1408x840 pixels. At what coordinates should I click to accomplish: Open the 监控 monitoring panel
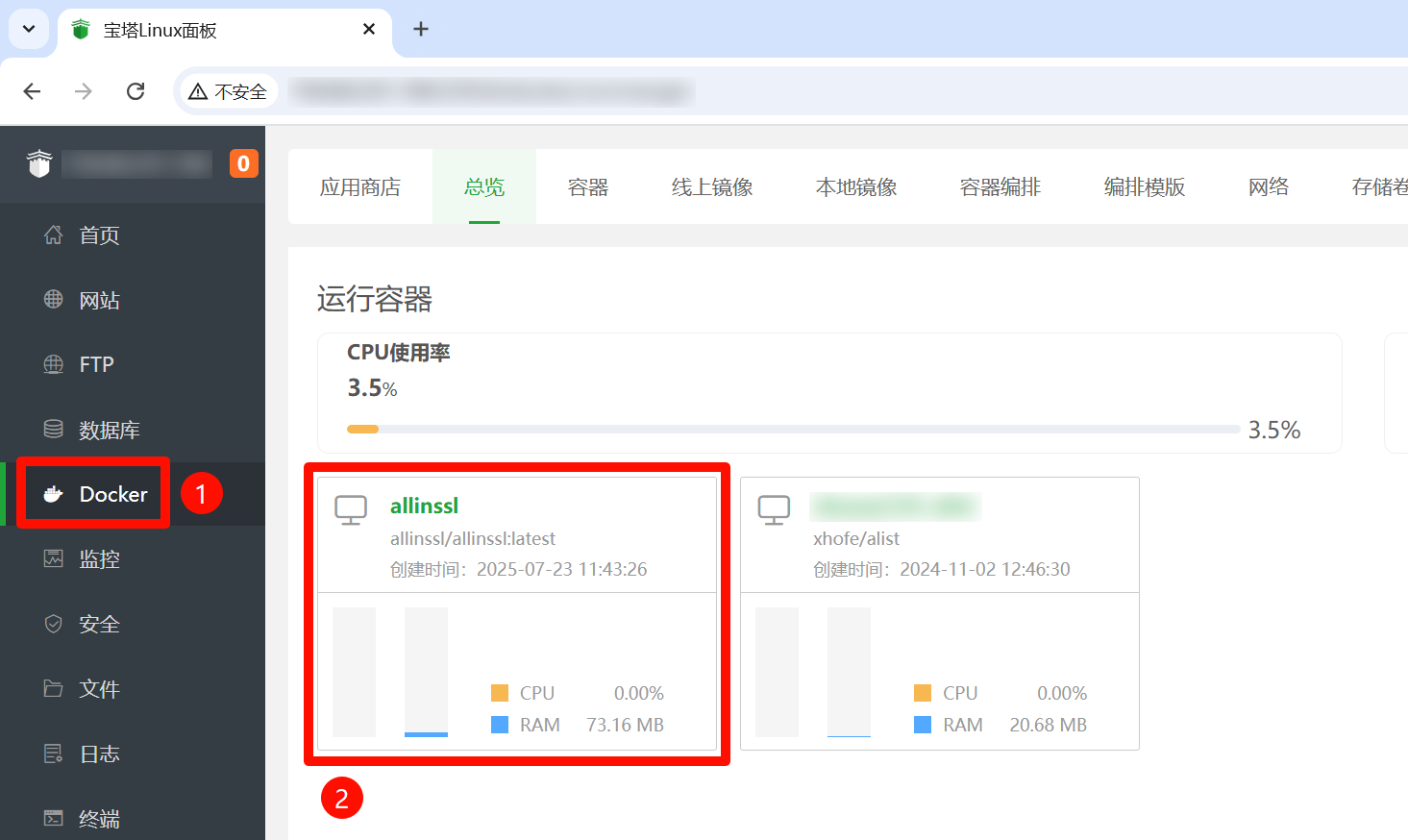click(99, 558)
